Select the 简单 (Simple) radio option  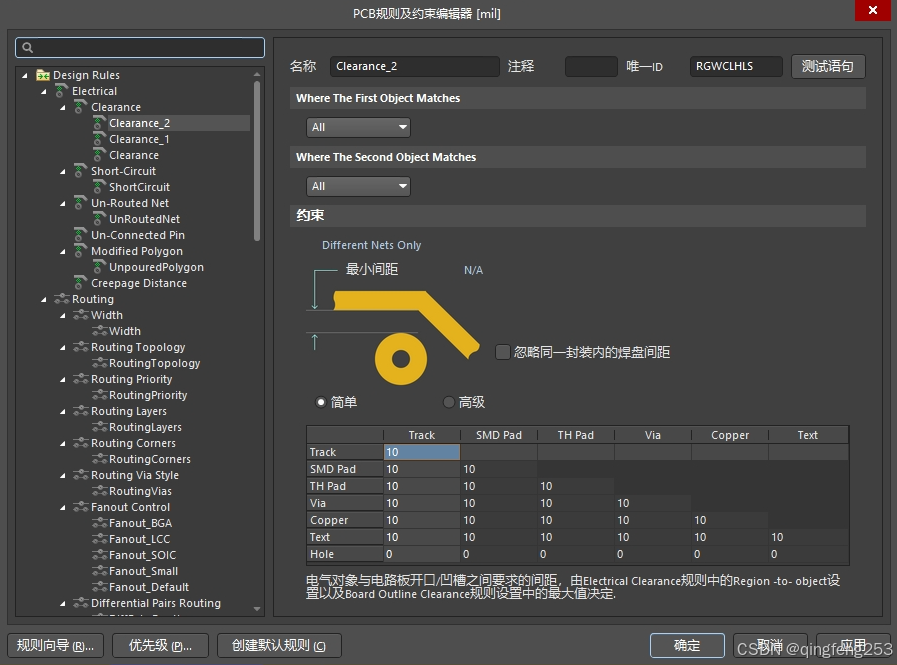pyautogui.click(x=321, y=402)
